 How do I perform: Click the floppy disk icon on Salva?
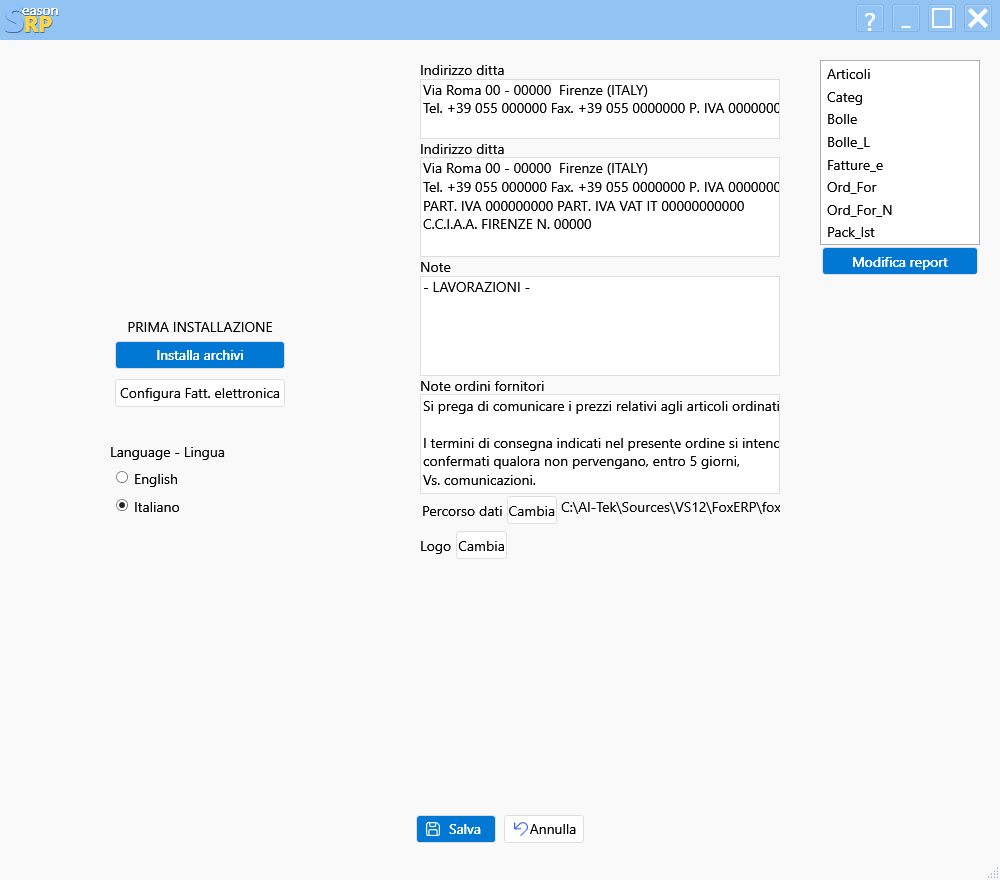431,828
